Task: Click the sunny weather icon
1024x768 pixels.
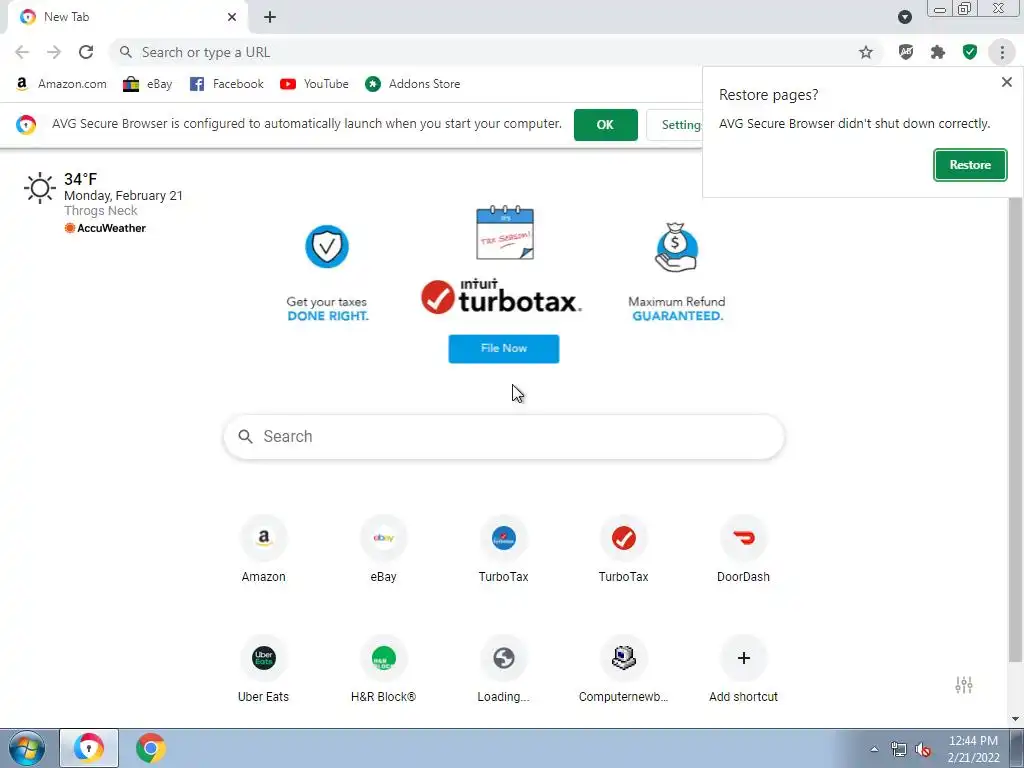Action: coord(40,188)
